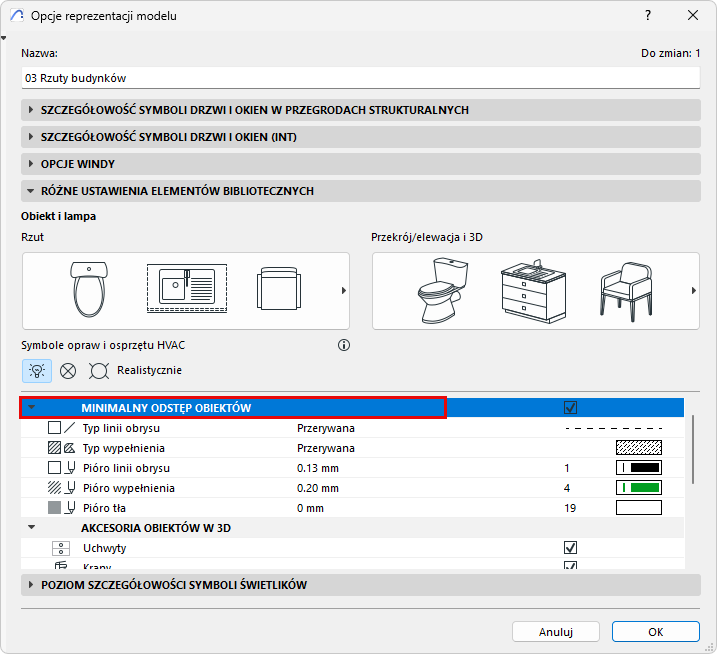Select the 3D armchair preview

pos(626,292)
